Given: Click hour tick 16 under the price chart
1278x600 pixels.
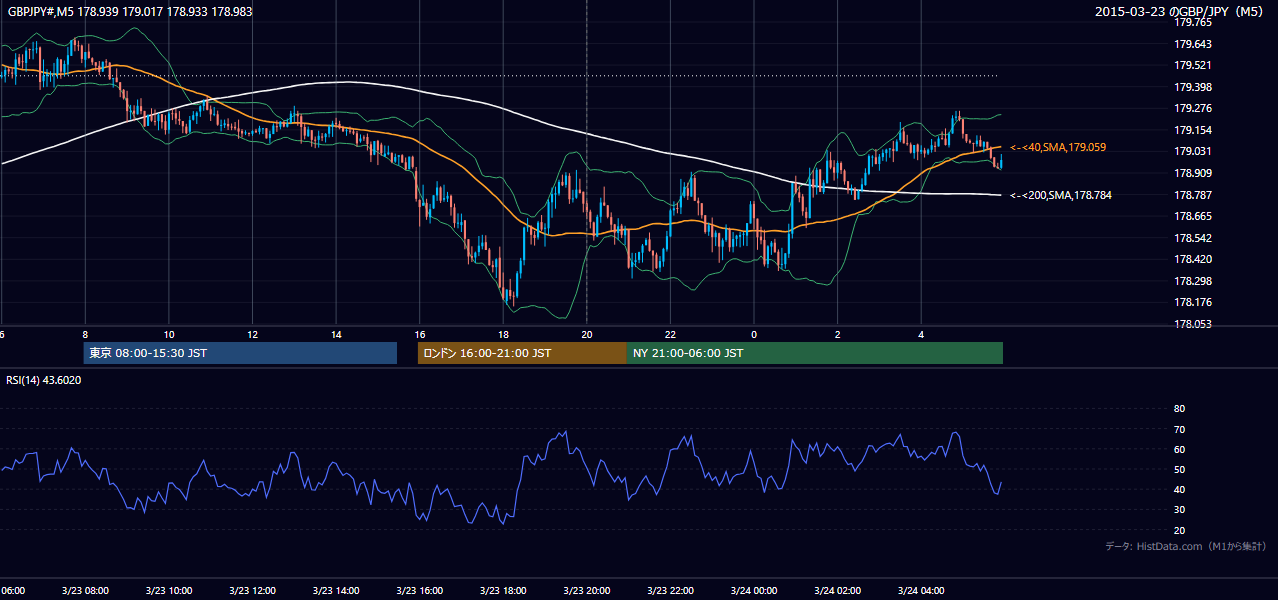Looking at the screenshot, I should (420, 334).
